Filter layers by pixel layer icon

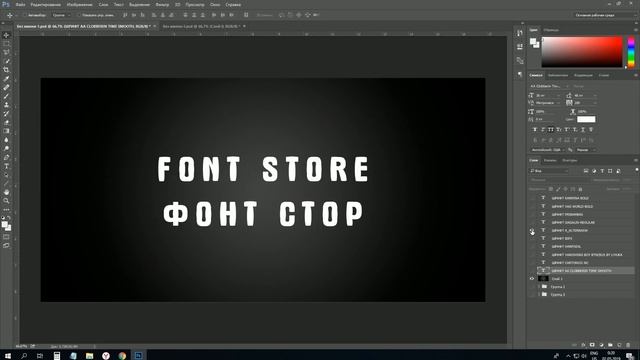(x=586, y=171)
